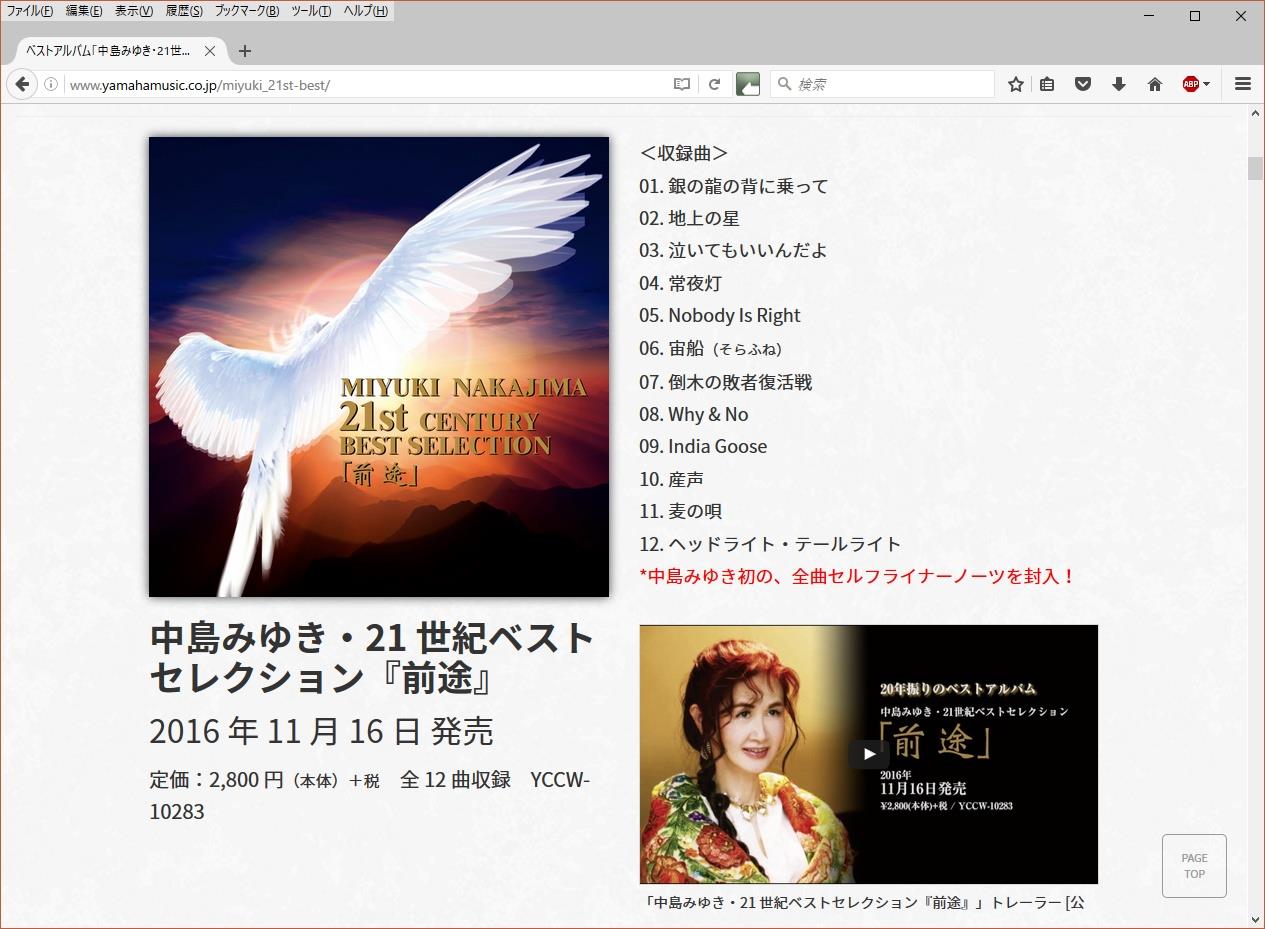Open the 表示(V) menu
This screenshot has height=929, width=1265.
pos(134,11)
